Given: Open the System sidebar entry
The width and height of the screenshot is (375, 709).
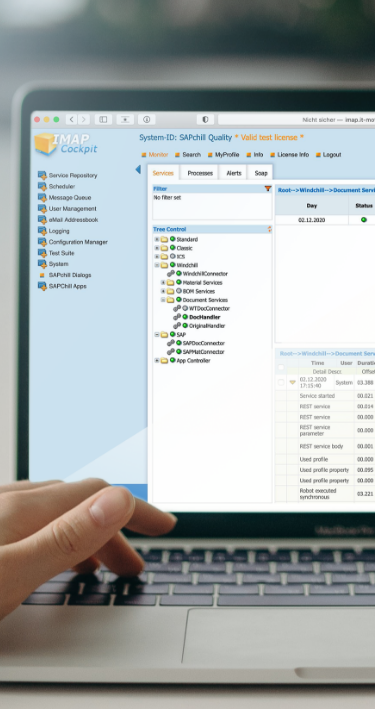Looking at the screenshot, I should coord(53,264).
